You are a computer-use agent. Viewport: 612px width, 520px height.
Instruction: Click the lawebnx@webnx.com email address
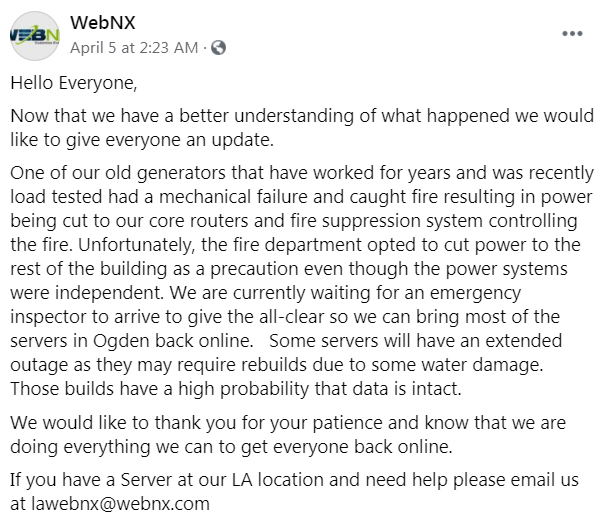click(x=120, y=504)
